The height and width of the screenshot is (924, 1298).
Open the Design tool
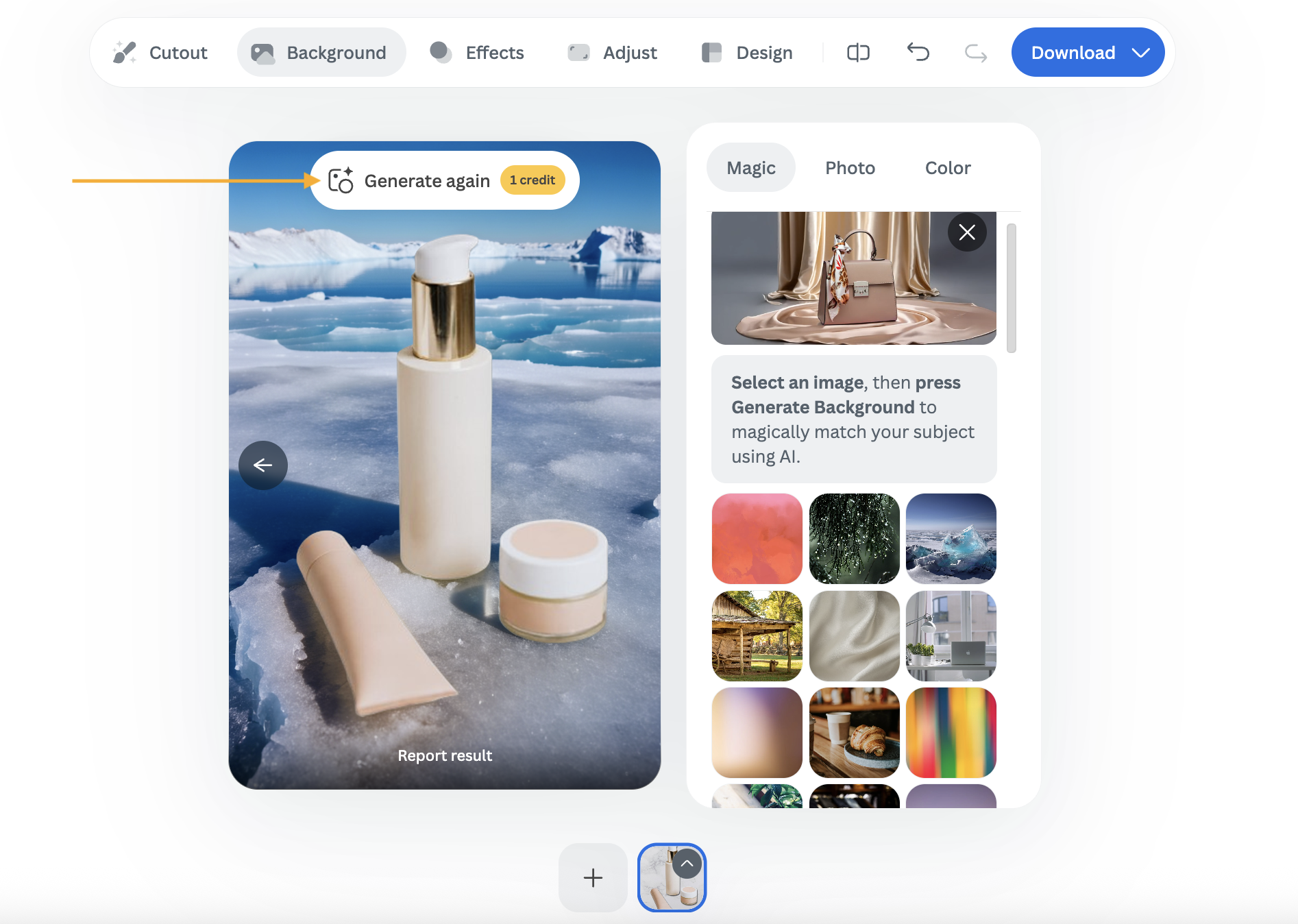coord(747,52)
